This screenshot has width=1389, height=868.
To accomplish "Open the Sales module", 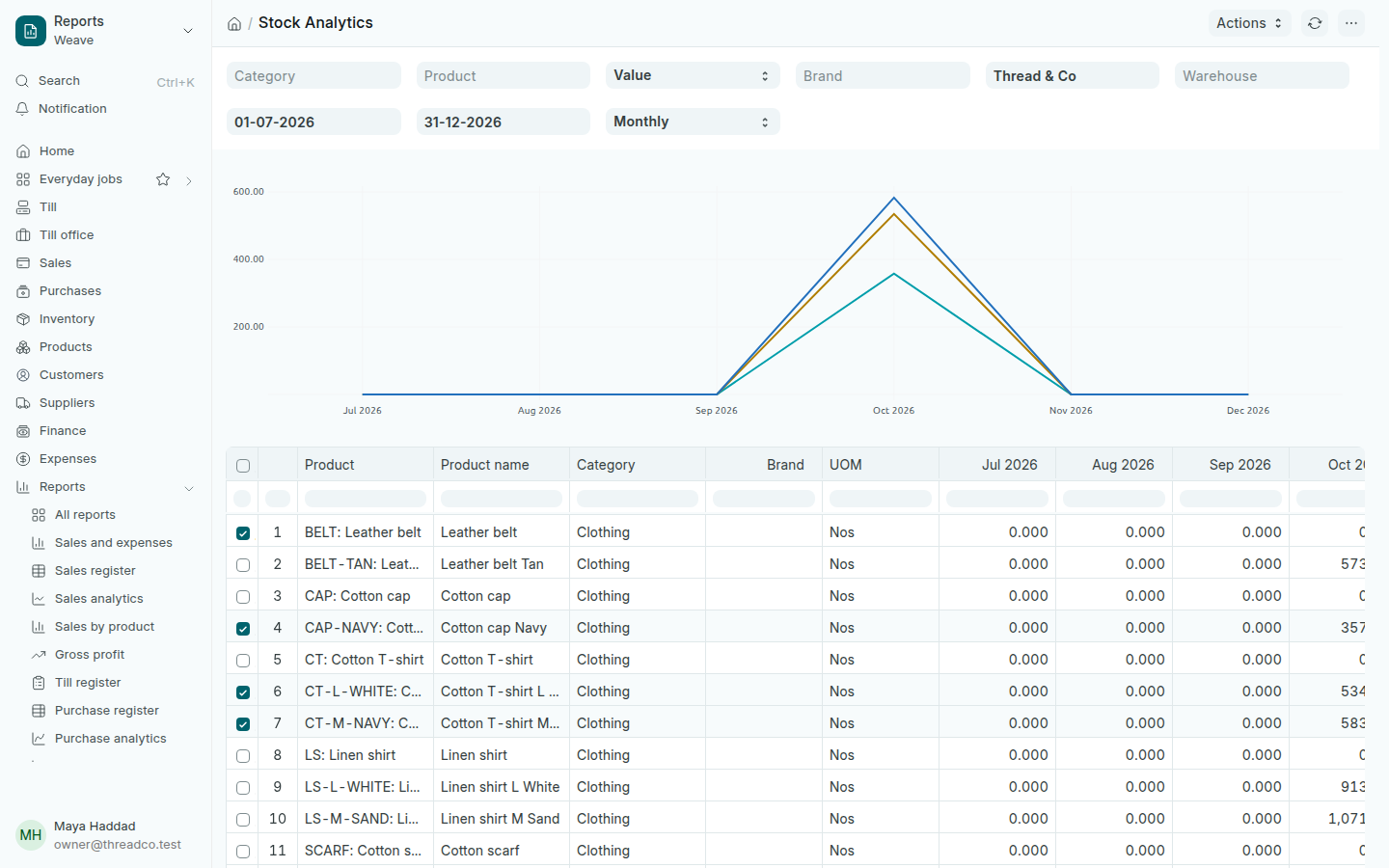I will (x=106, y=263).
